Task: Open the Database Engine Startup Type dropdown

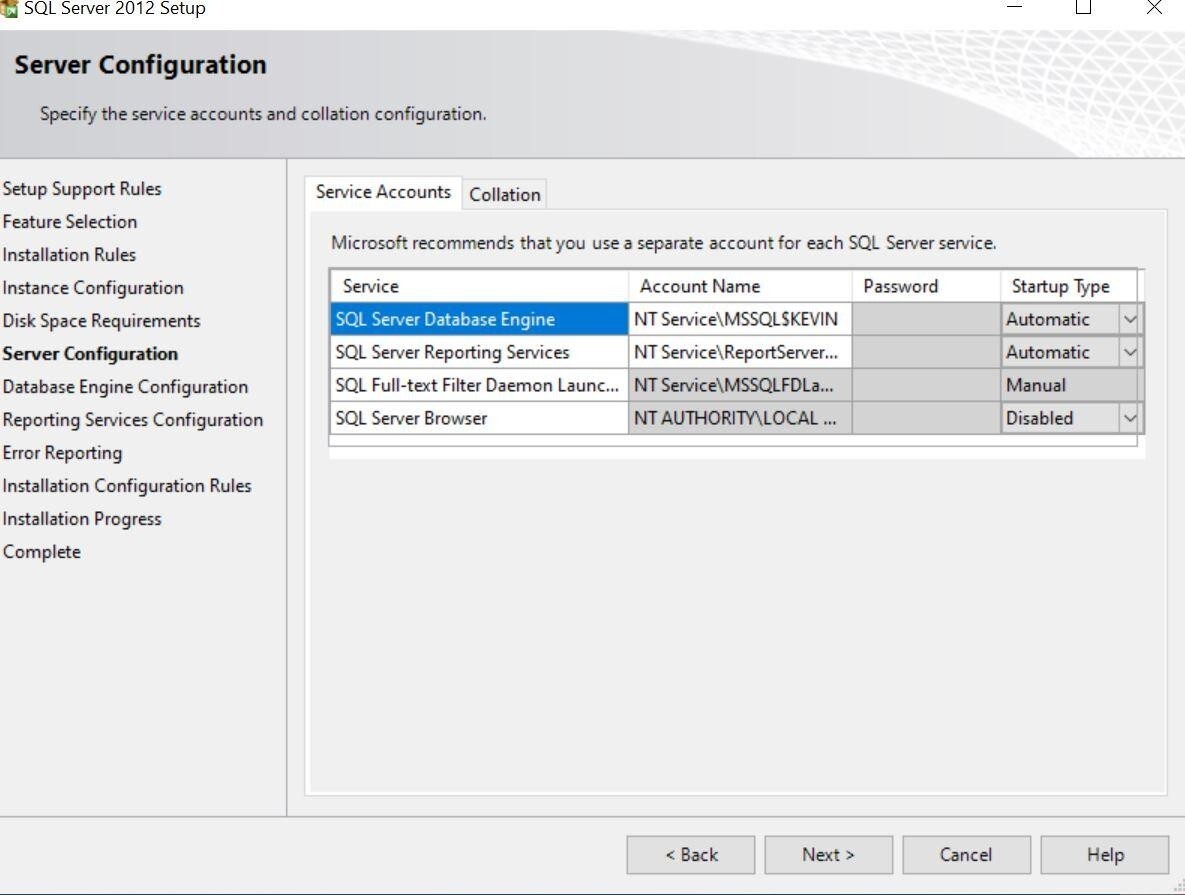Action: [x=1129, y=318]
